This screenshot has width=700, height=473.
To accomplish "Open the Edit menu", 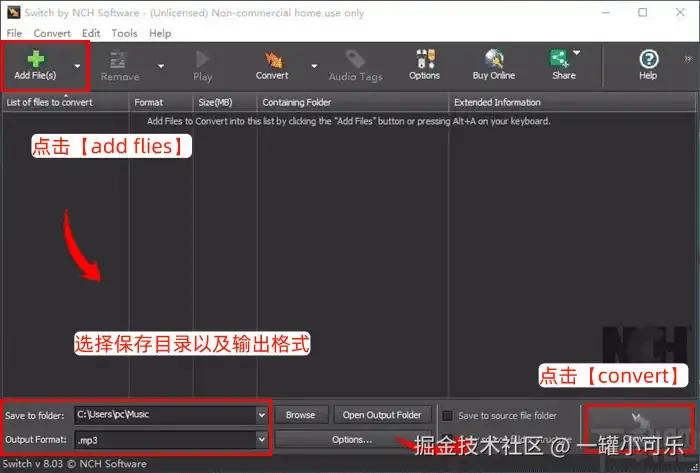I will coord(91,33).
